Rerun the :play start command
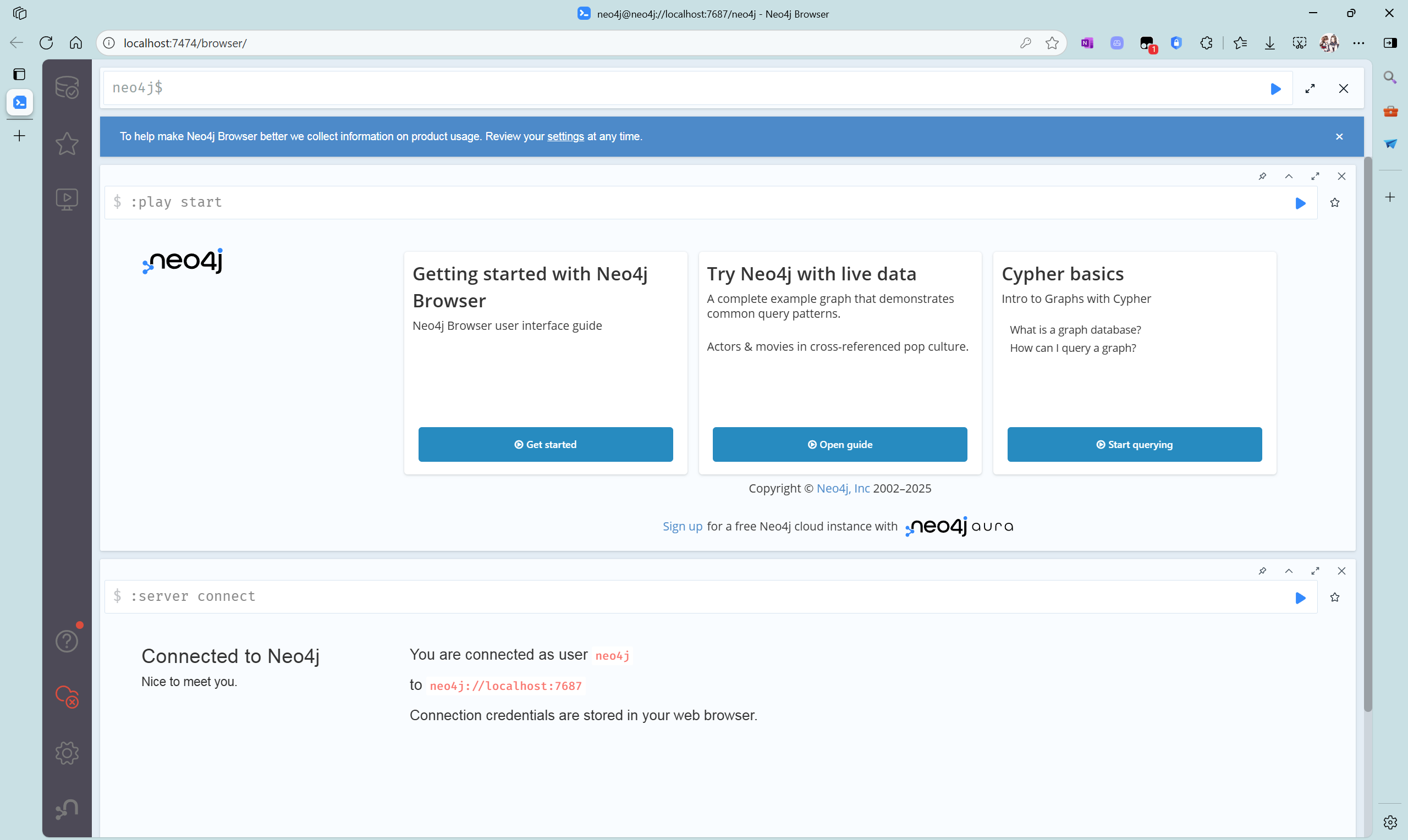The image size is (1408, 840). [x=1300, y=203]
